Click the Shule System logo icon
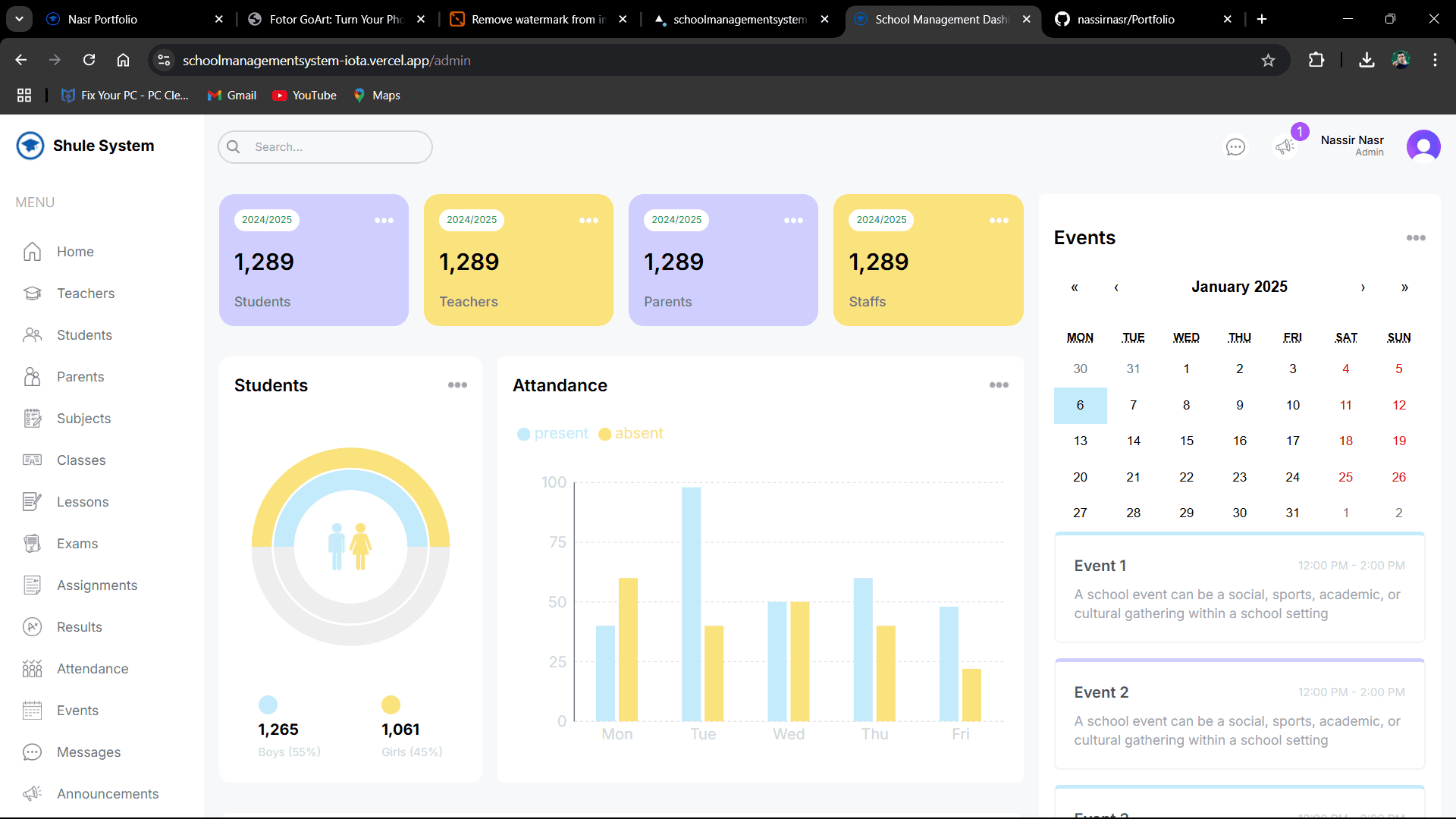Viewport: 1456px width, 819px height. point(30,146)
